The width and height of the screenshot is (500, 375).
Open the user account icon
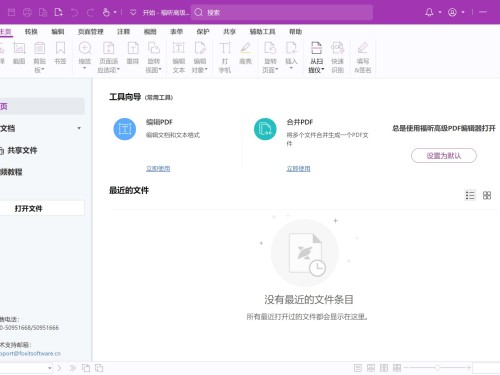pos(452,12)
